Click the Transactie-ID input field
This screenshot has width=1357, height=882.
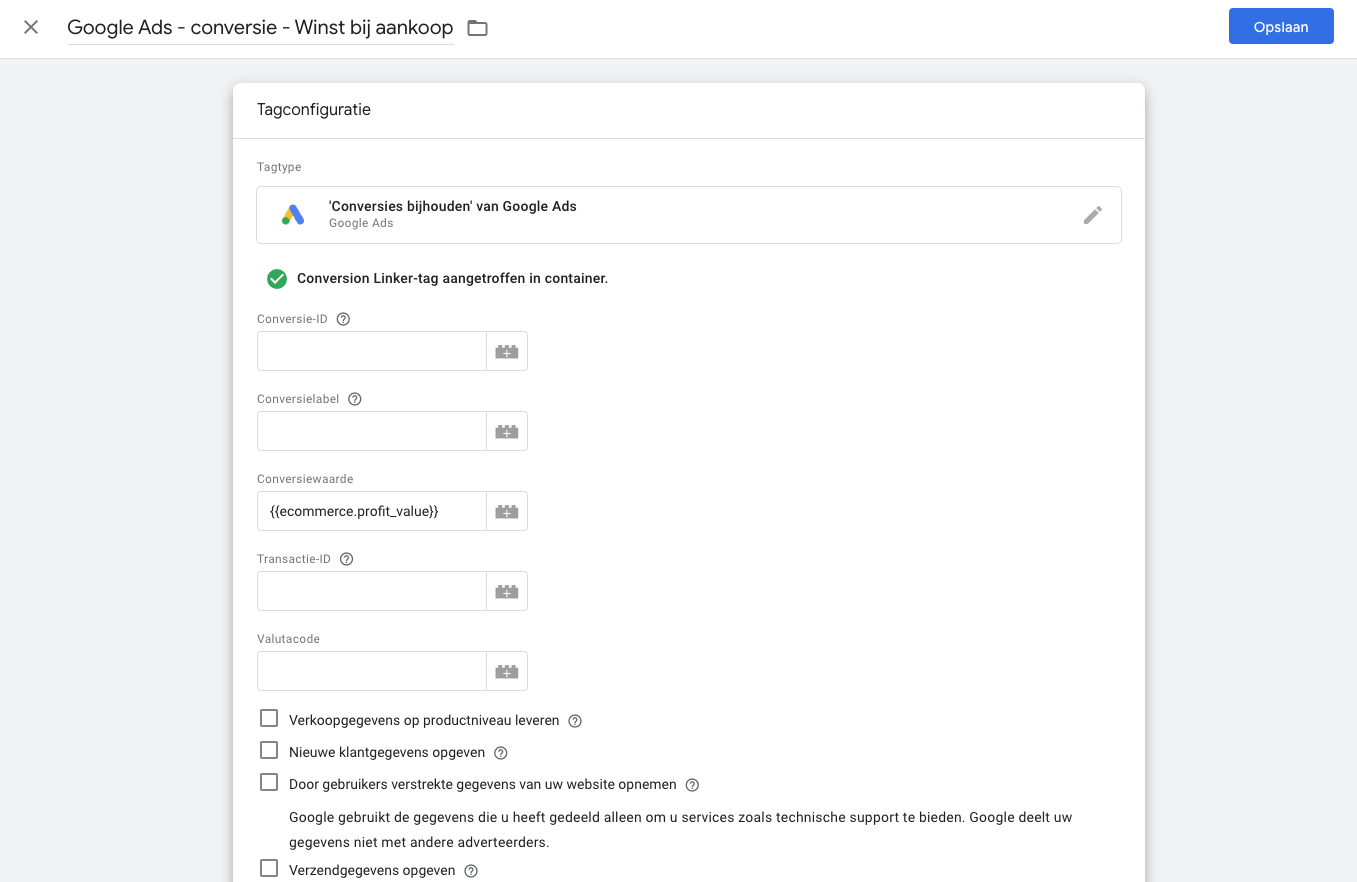[372, 591]
